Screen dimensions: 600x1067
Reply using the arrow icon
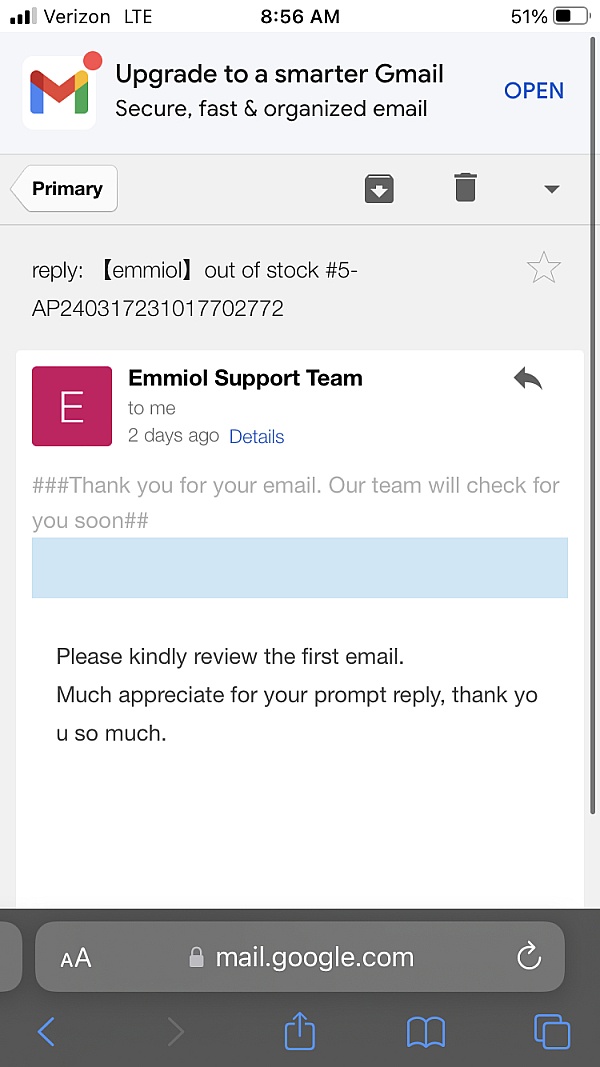(527, 379)
